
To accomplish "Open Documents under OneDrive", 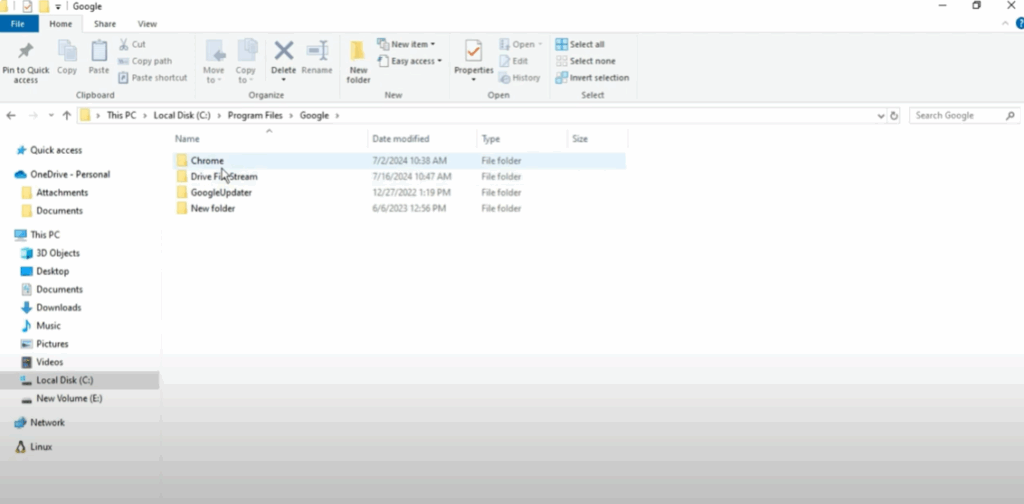I will [x=52, y=211].
